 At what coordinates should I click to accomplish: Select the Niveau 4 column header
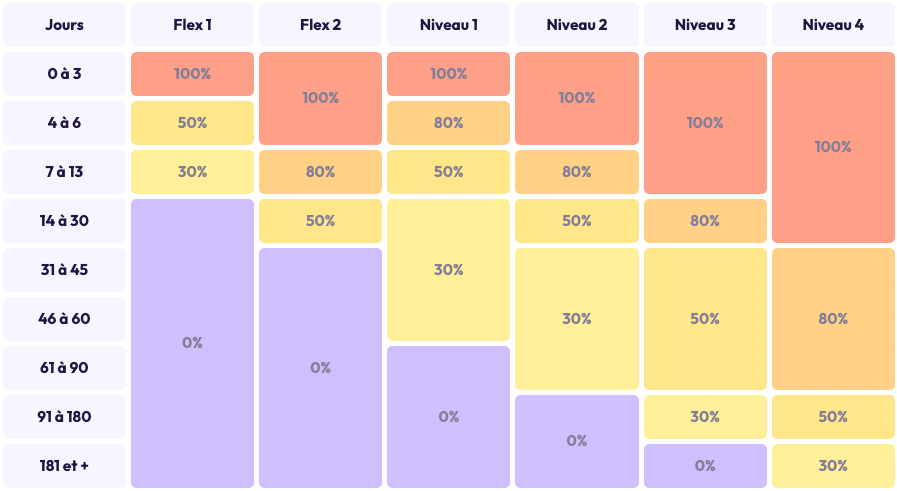tap(833, 25)
